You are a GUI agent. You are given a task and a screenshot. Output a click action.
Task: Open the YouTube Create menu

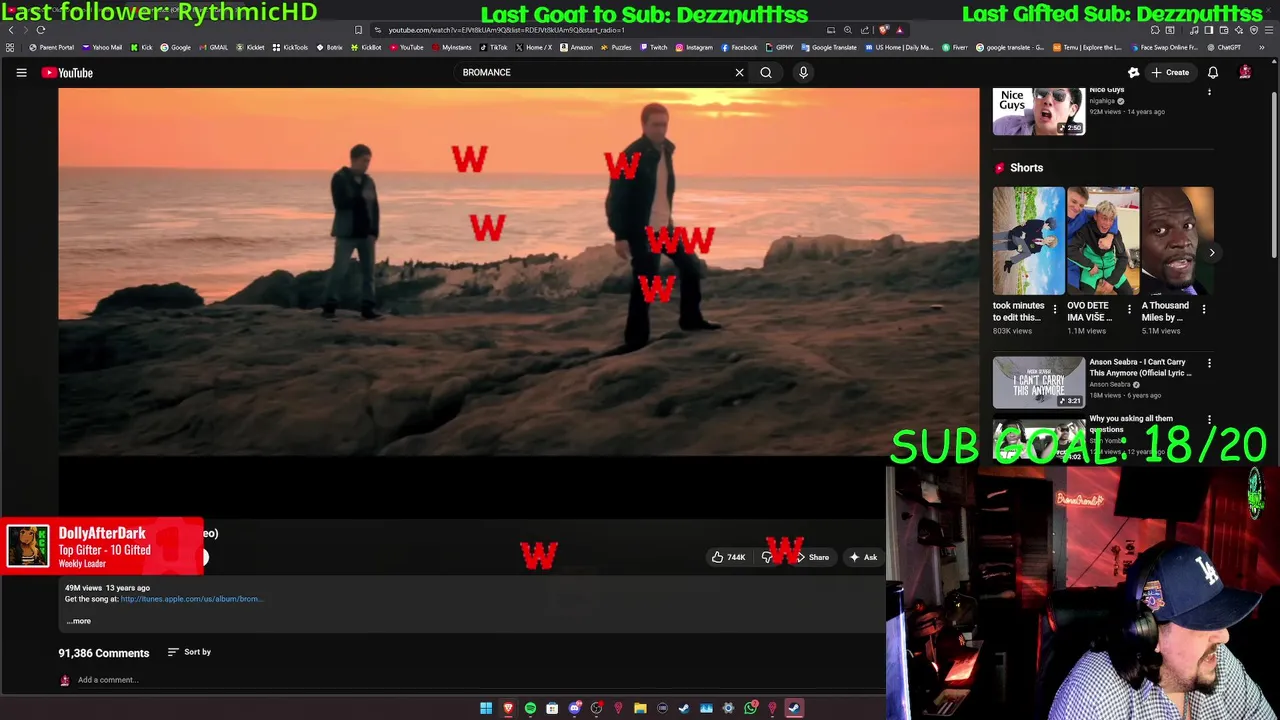[x=1170, y=72]
